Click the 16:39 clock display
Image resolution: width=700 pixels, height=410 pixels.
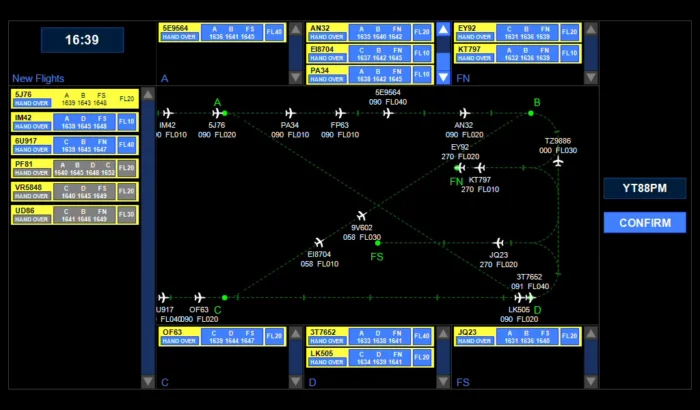pyautogui.click(x=82, y=40)
